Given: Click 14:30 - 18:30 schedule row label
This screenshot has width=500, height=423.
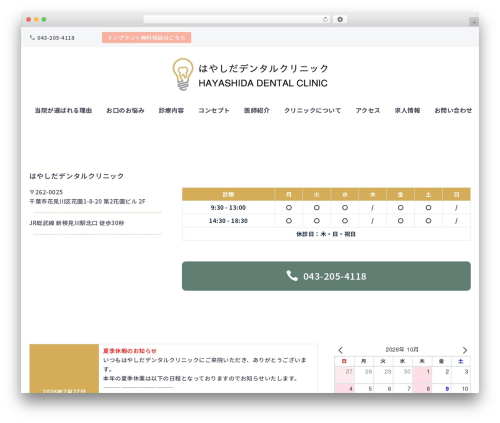Looking at the screenshot, I should pos(228,221).
